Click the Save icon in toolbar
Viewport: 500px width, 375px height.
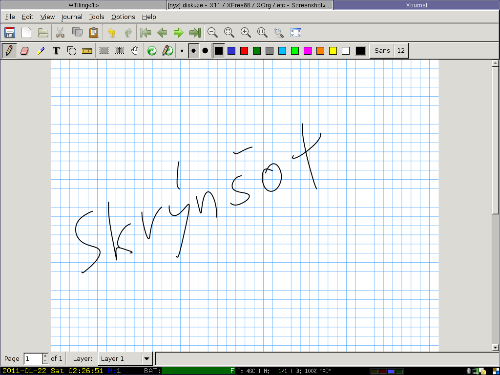click(10, 32)
